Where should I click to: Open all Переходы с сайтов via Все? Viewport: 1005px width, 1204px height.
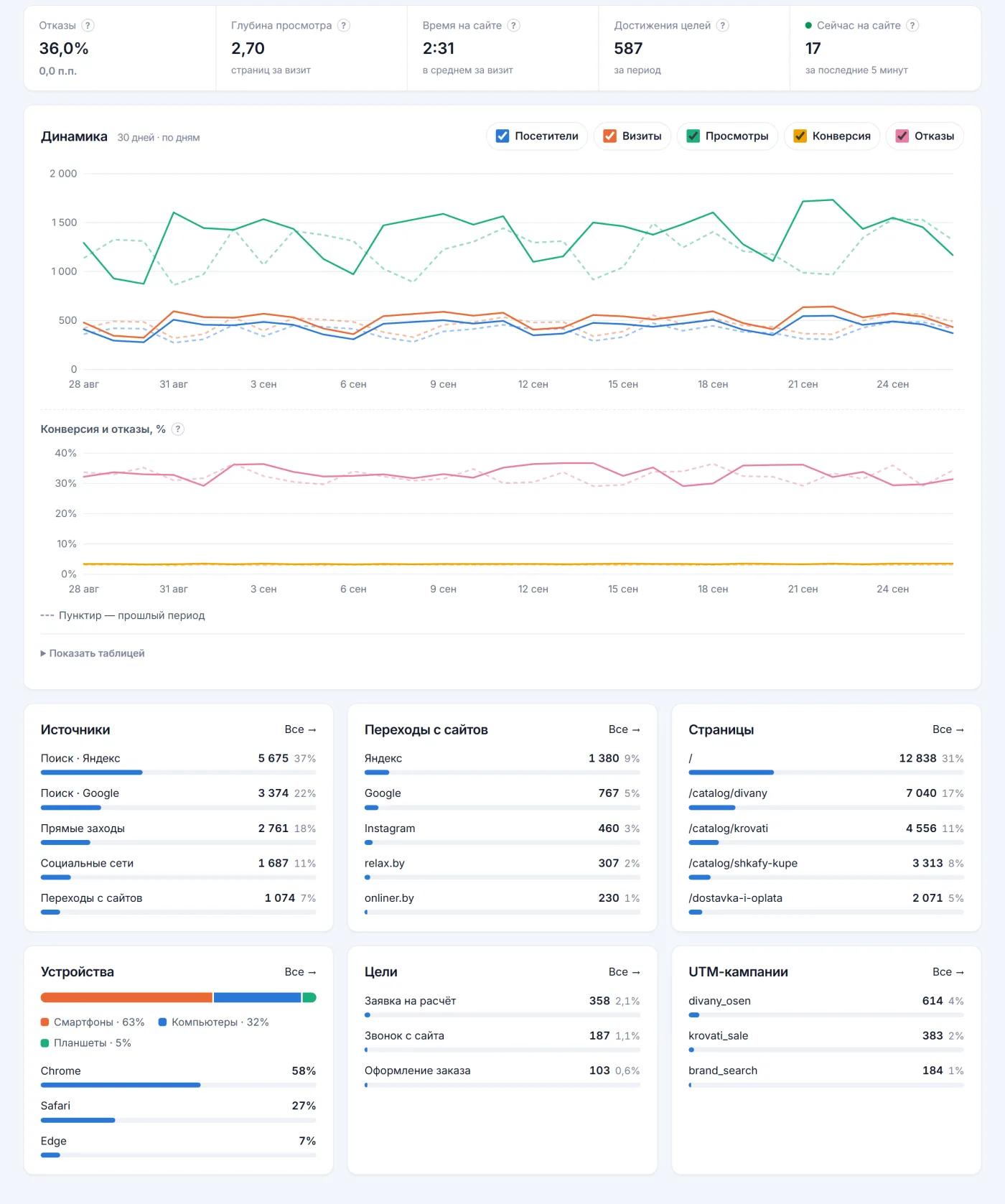(x=624, y=729)
